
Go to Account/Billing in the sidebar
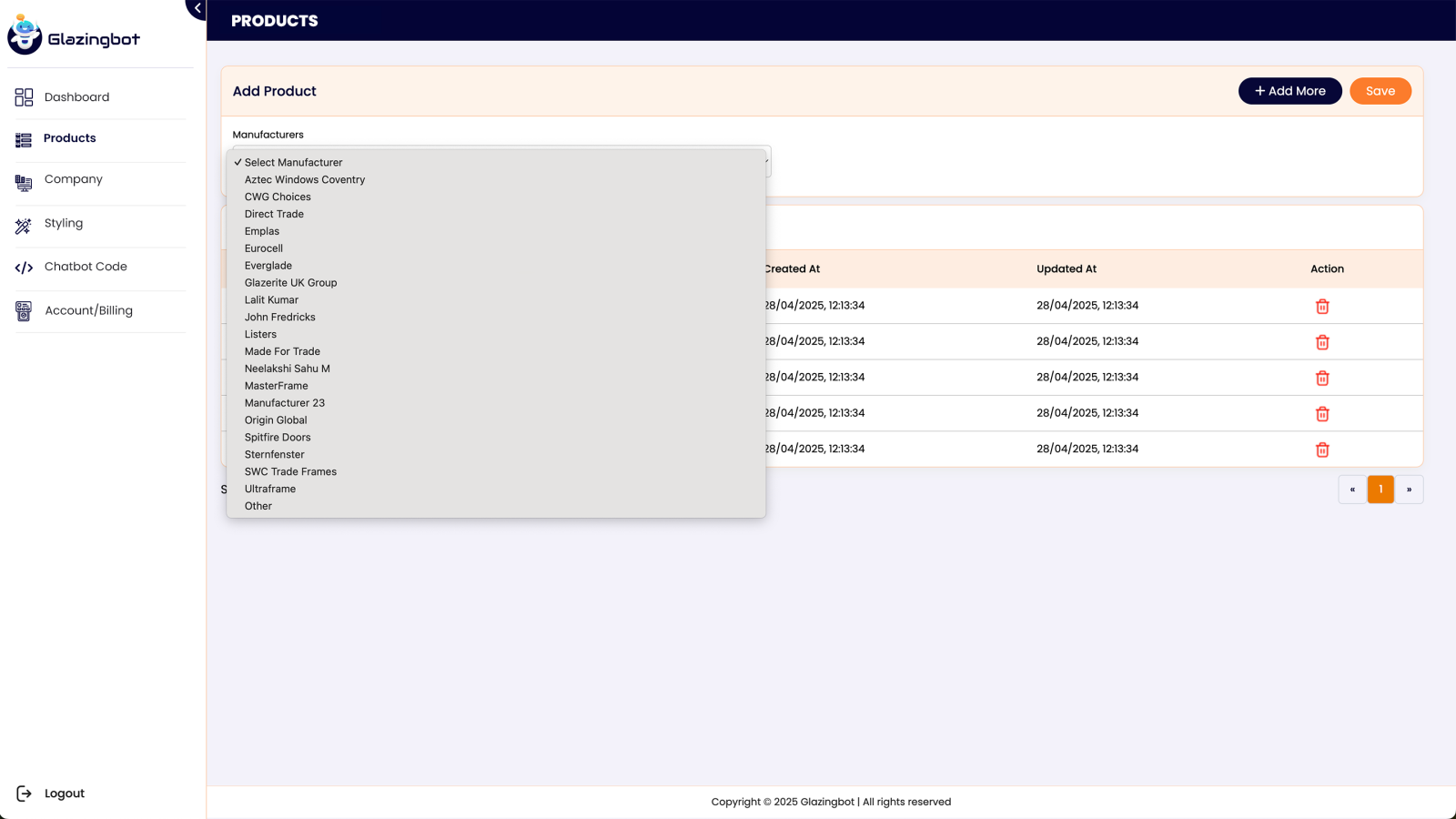[88, 310]
